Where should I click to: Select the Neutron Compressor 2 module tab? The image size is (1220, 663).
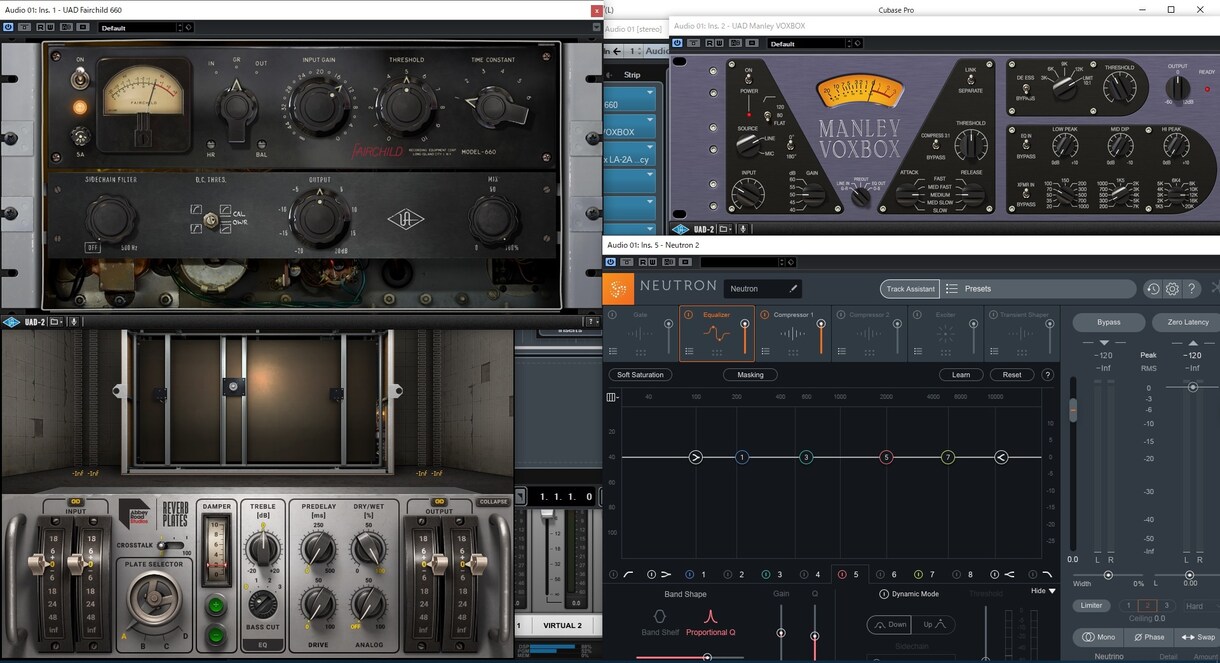[x=870, y=333]
